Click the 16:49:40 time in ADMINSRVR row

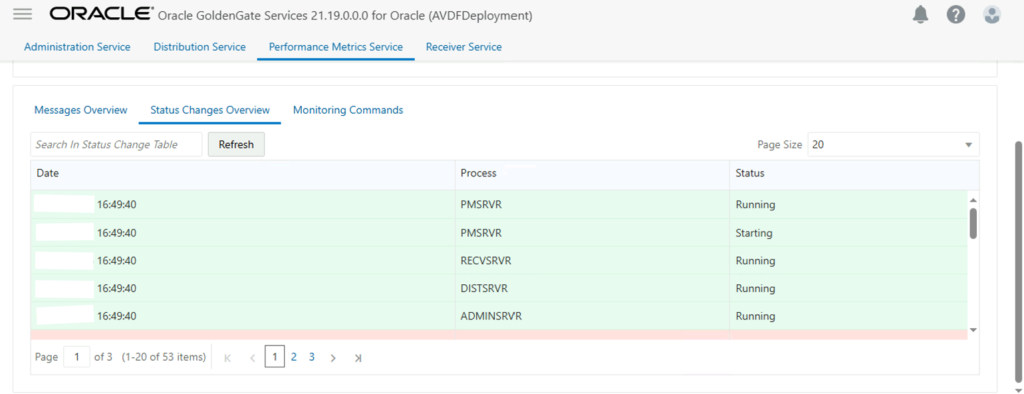(117, 316)
